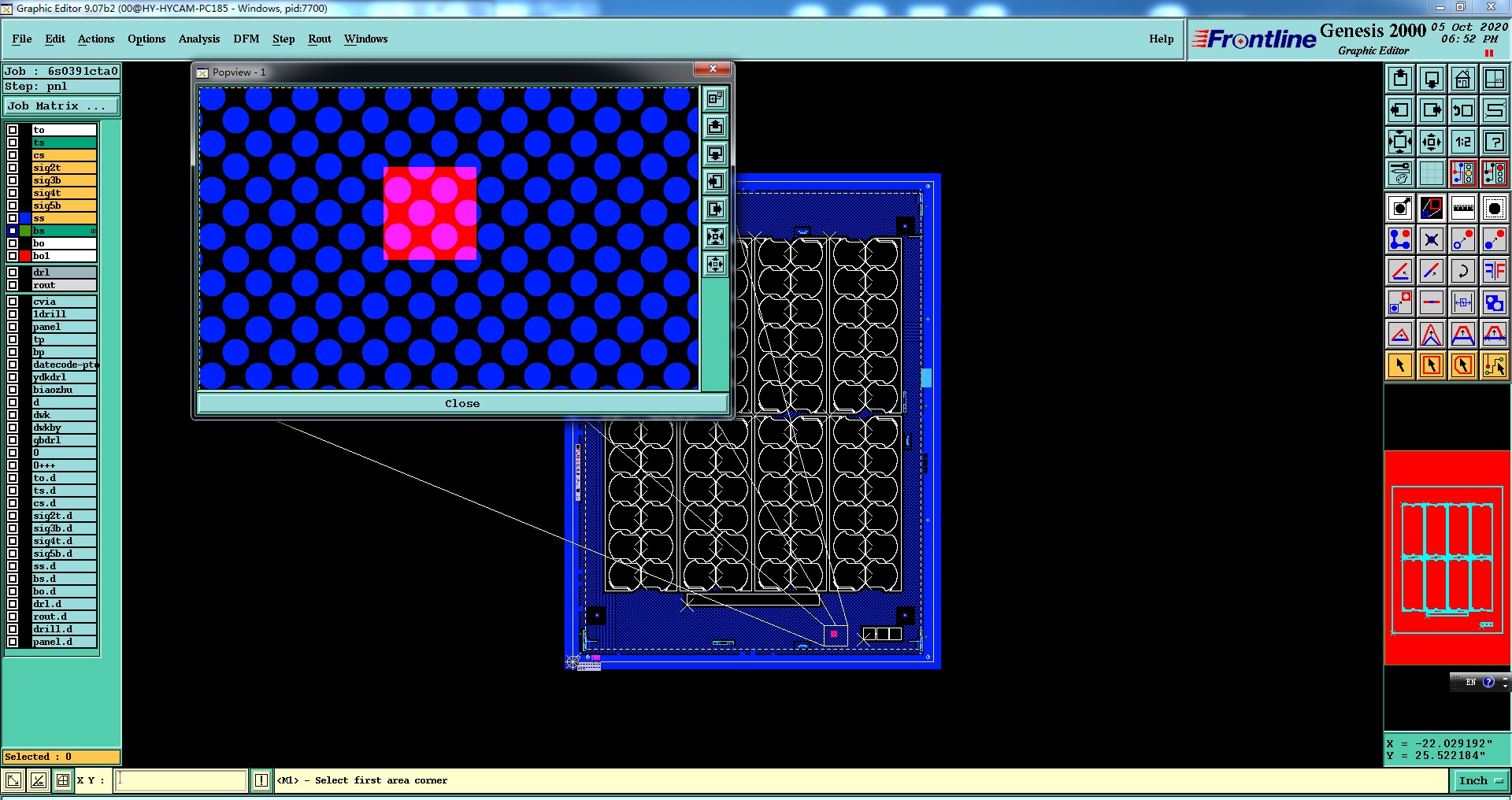Toggle display checkbox for layer rout
Image resolution: width=1512 pixels, height=800 pixels.
click(13, 285)
